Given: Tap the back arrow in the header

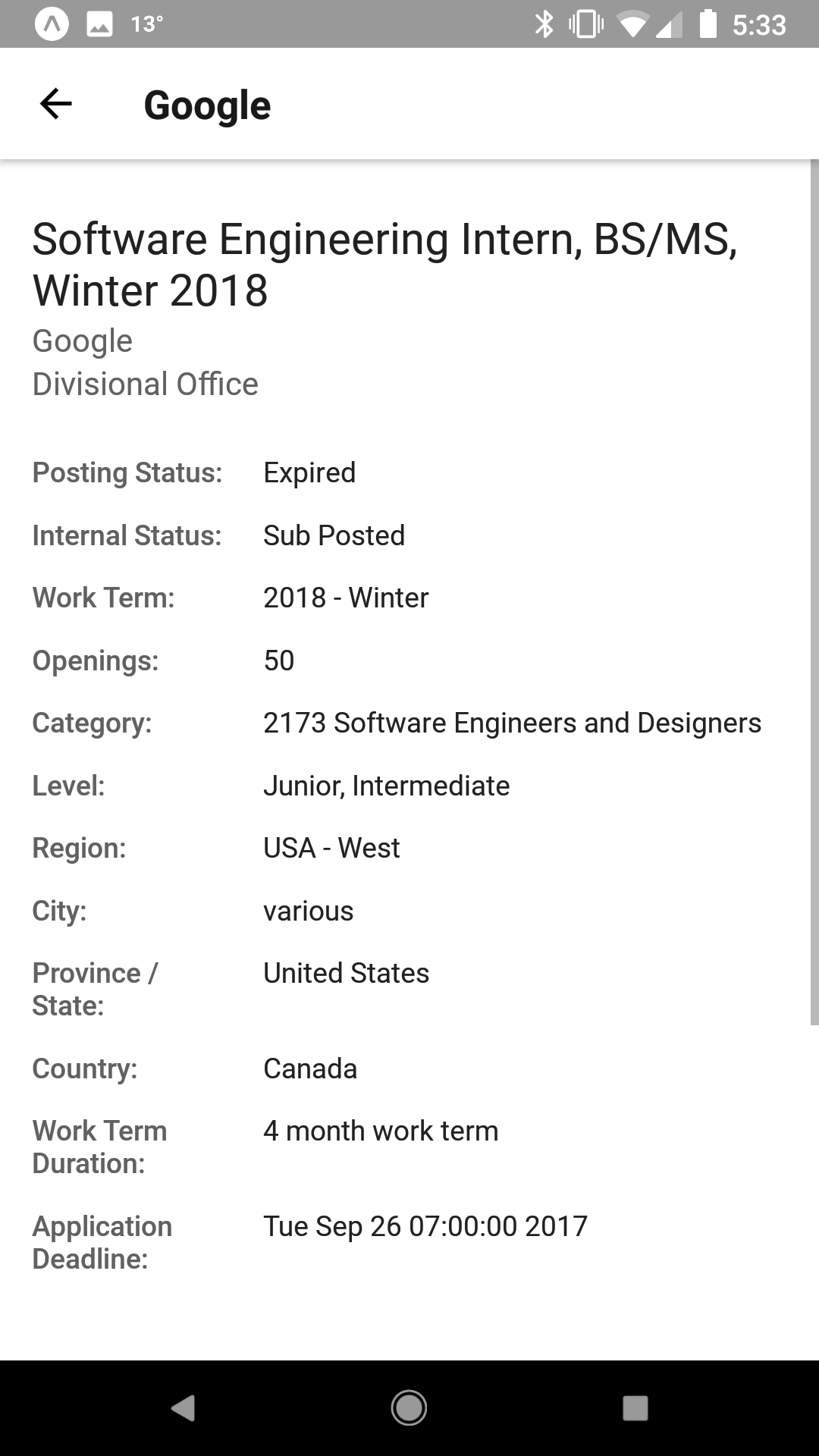Looking at the screenshot, I should (55, 104).
